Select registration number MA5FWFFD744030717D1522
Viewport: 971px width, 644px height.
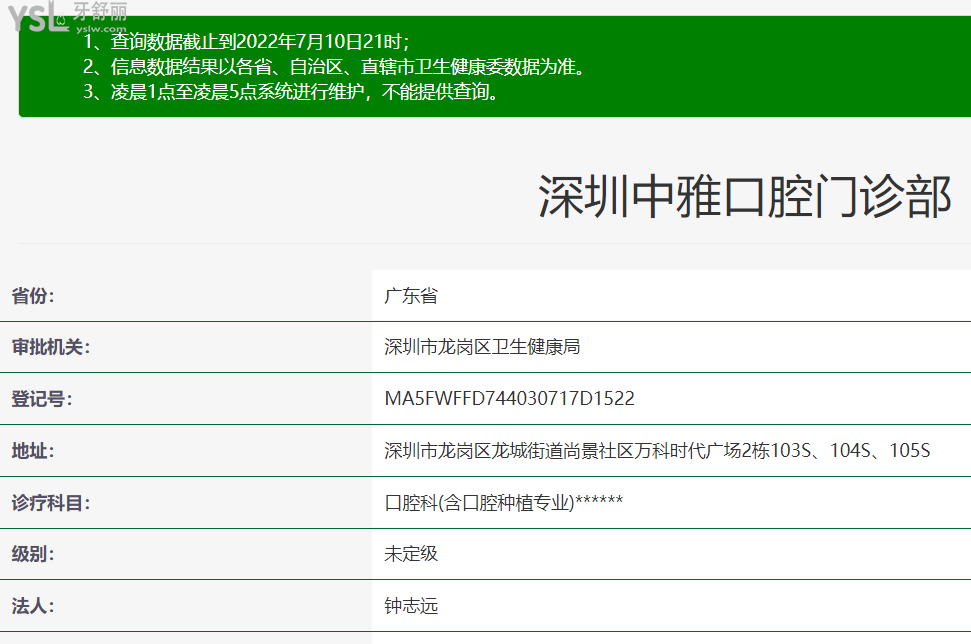point(509,399)
